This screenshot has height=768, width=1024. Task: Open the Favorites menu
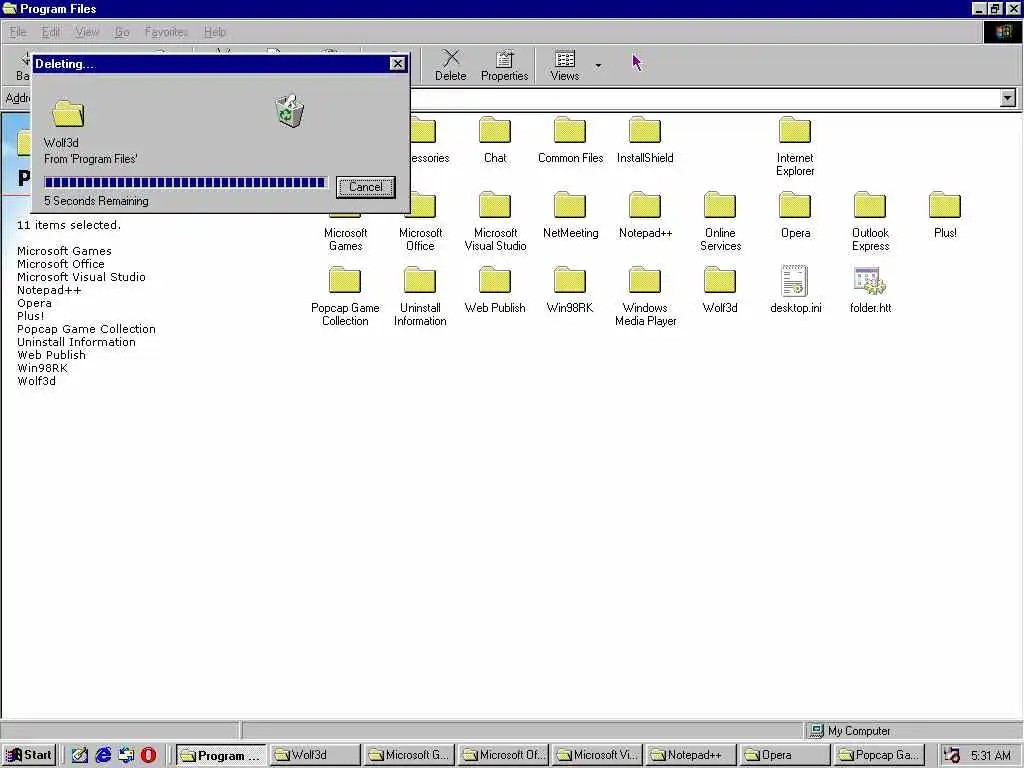pos(166,32)
